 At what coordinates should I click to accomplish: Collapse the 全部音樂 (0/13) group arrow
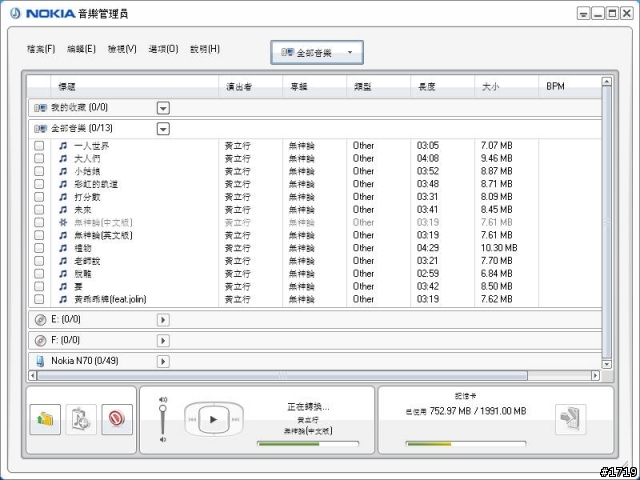[x=163, y=129]
